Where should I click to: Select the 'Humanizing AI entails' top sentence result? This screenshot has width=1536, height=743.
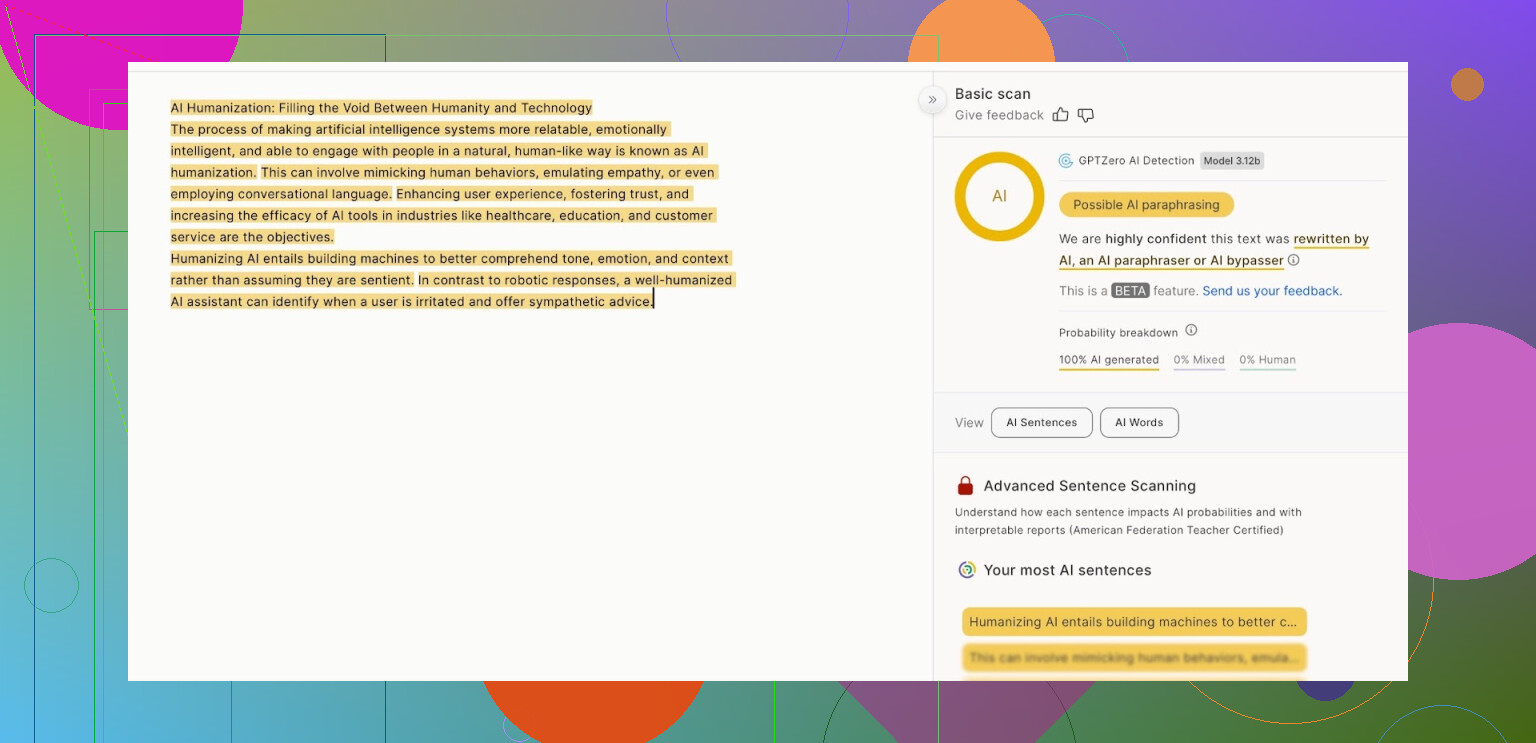click(1134, 622)
